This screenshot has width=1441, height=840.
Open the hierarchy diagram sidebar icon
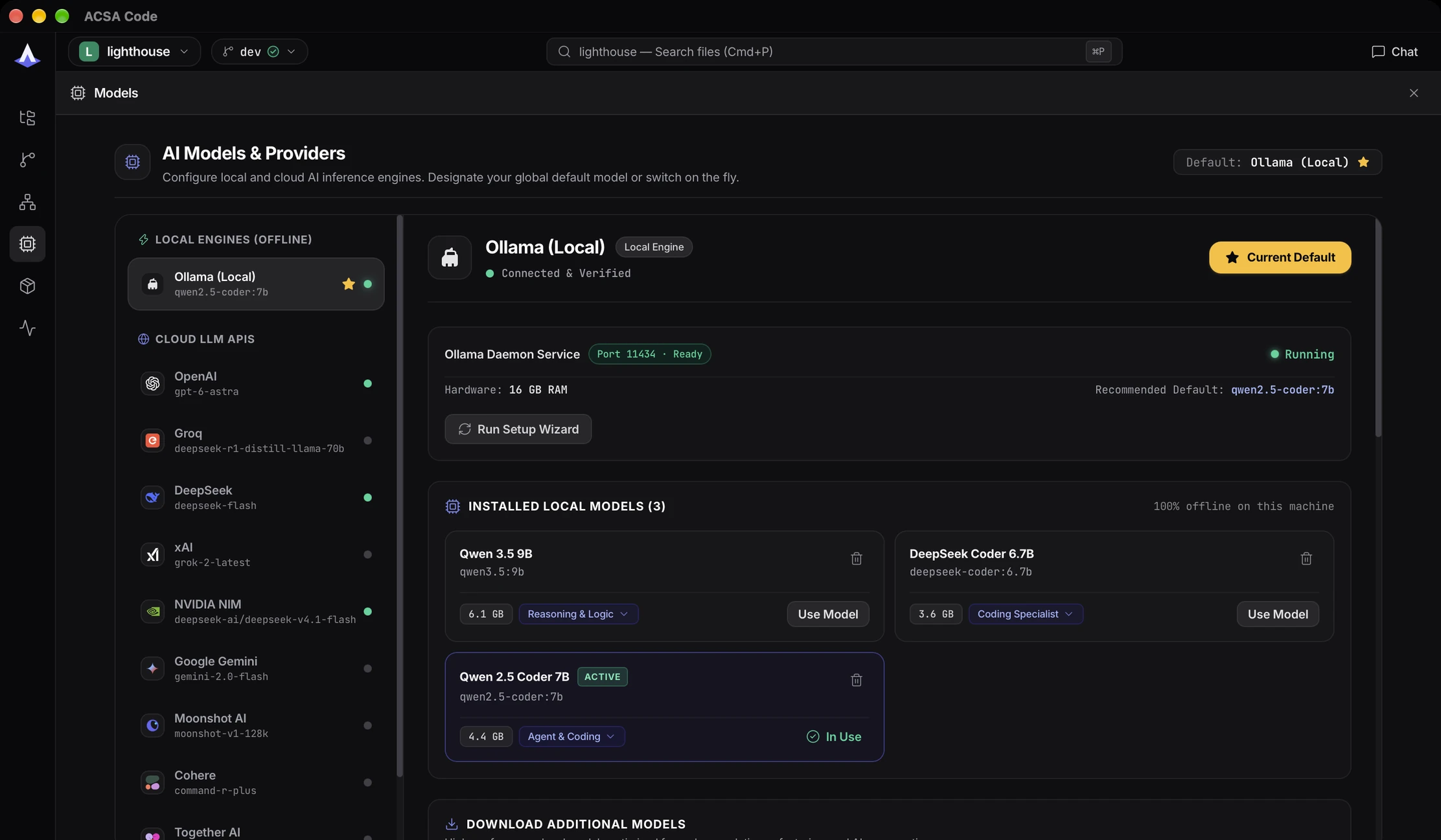click(x=27, y=201)
